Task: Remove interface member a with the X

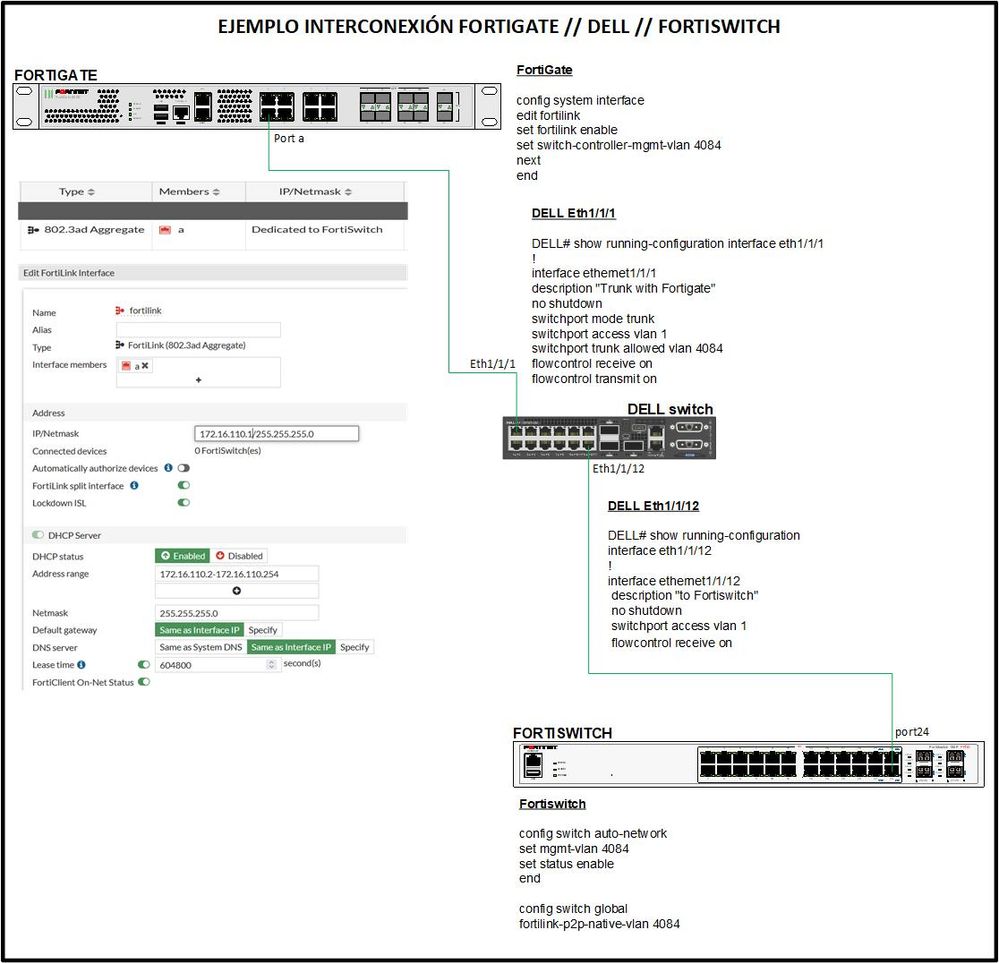Action: pos(145,365)
